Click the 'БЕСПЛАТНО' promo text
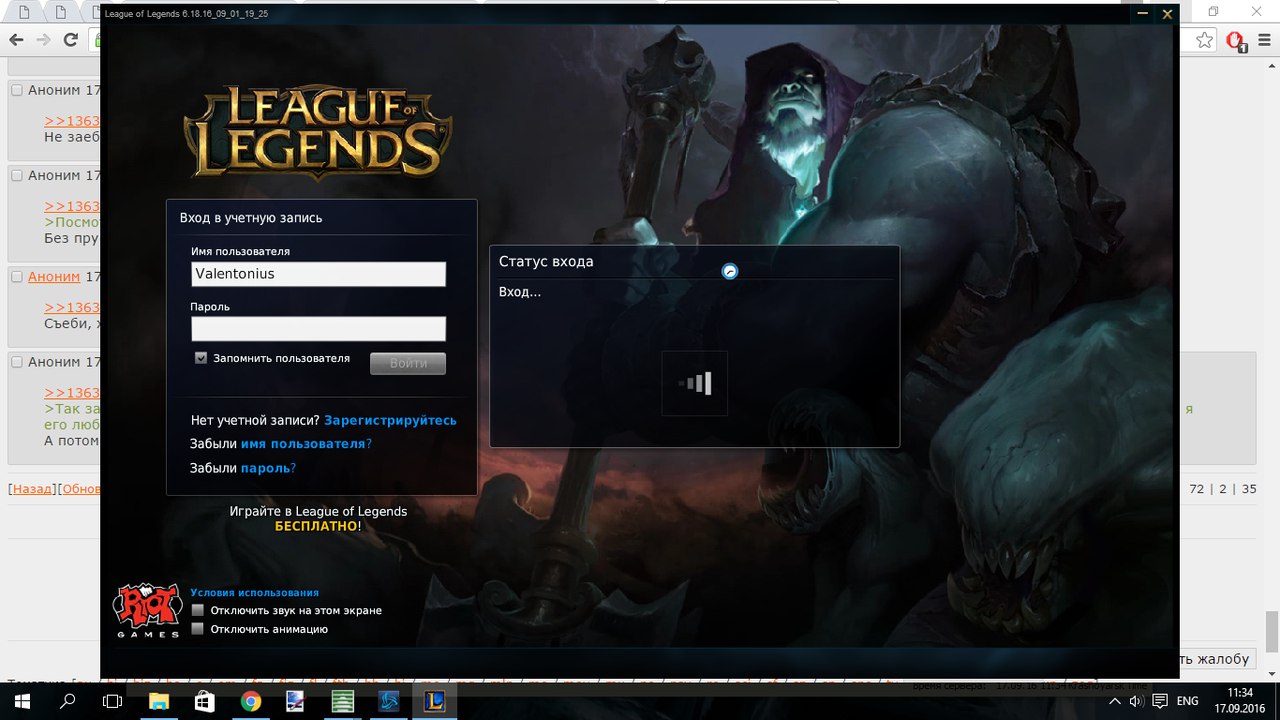This screenshot has width=1280, height=720. click(x=316, y=526)
